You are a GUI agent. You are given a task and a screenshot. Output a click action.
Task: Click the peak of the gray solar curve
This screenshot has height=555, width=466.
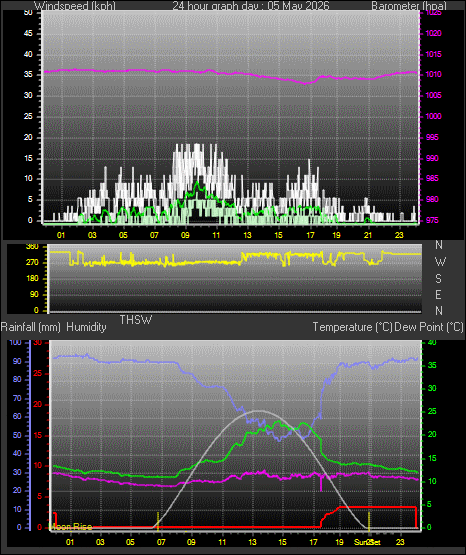[260, 411]
